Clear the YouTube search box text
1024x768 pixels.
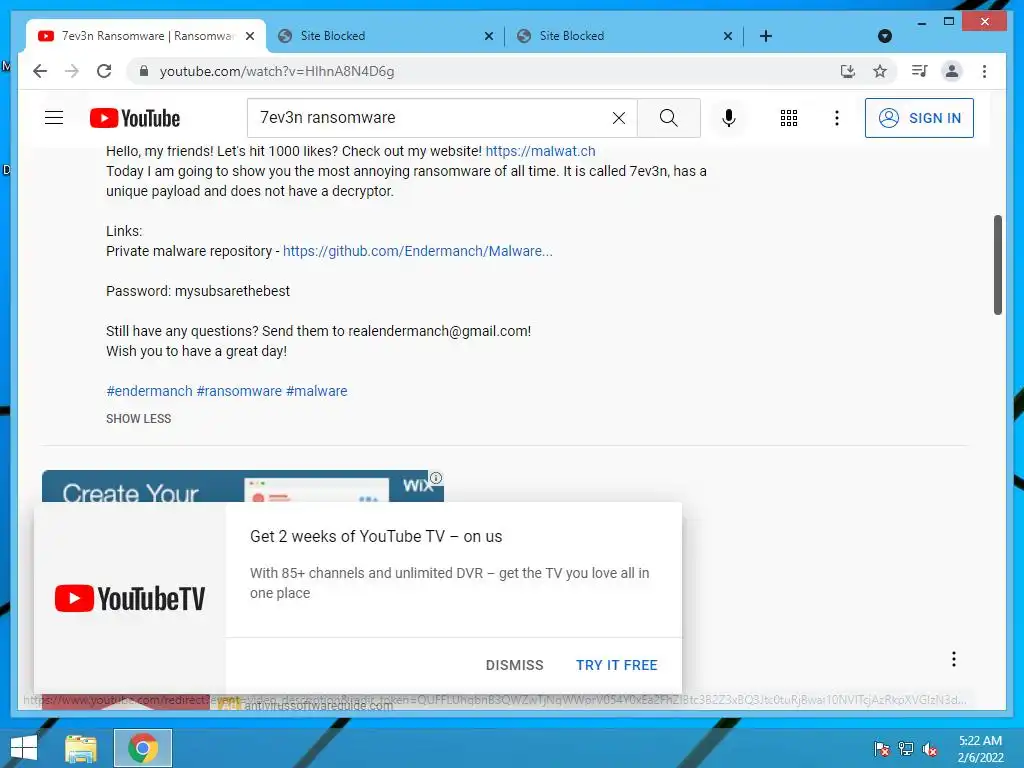pyautogui.click(x=618, y=118)
